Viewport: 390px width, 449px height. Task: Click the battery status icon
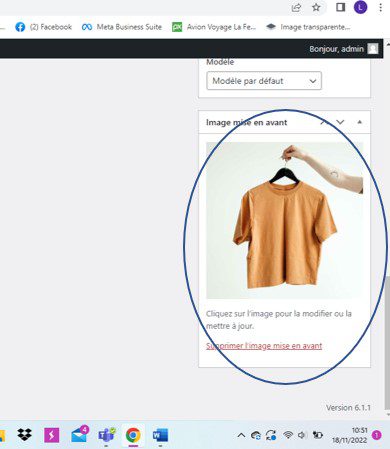318,435
